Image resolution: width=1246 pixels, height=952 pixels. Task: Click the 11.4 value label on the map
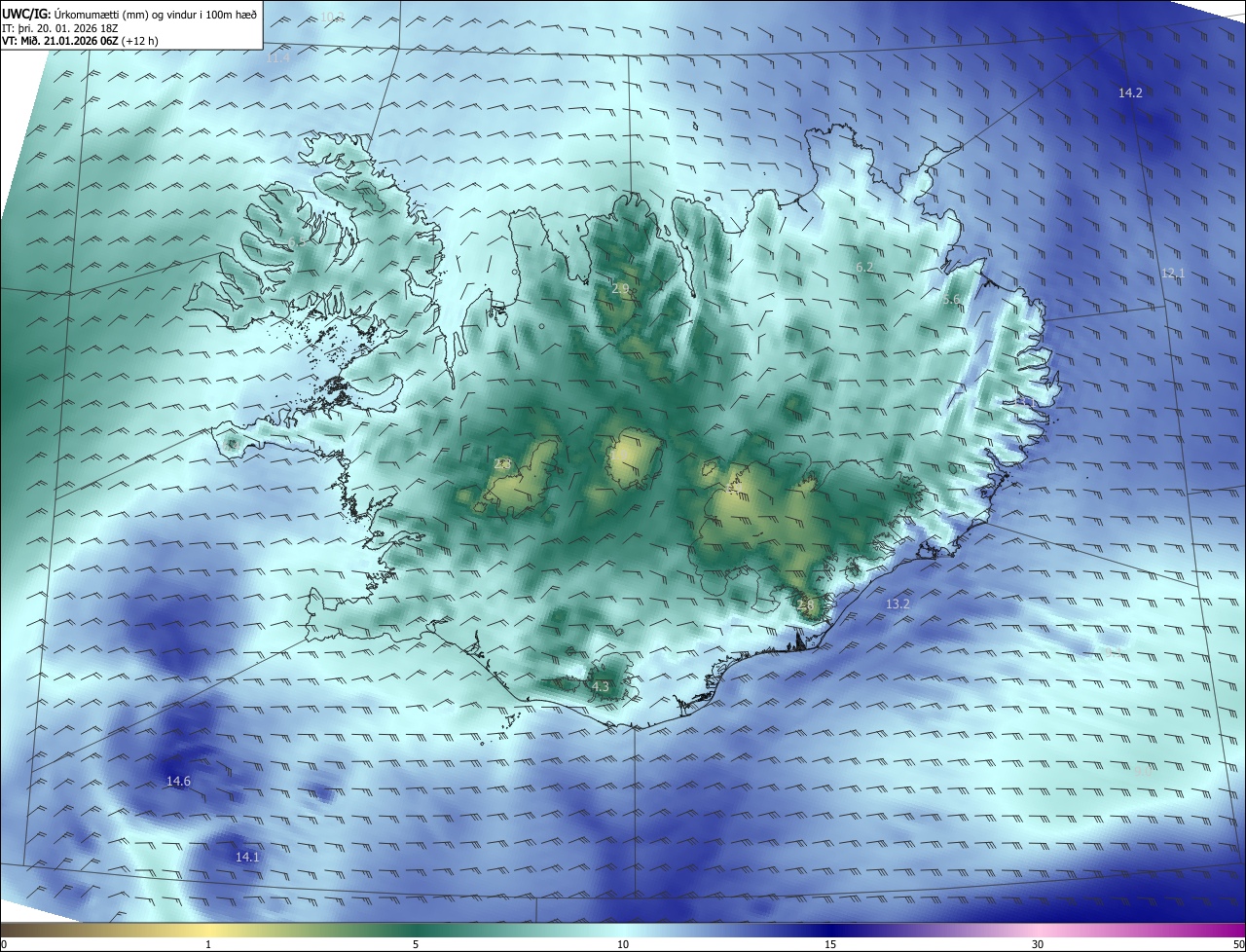tap(278, 58)
